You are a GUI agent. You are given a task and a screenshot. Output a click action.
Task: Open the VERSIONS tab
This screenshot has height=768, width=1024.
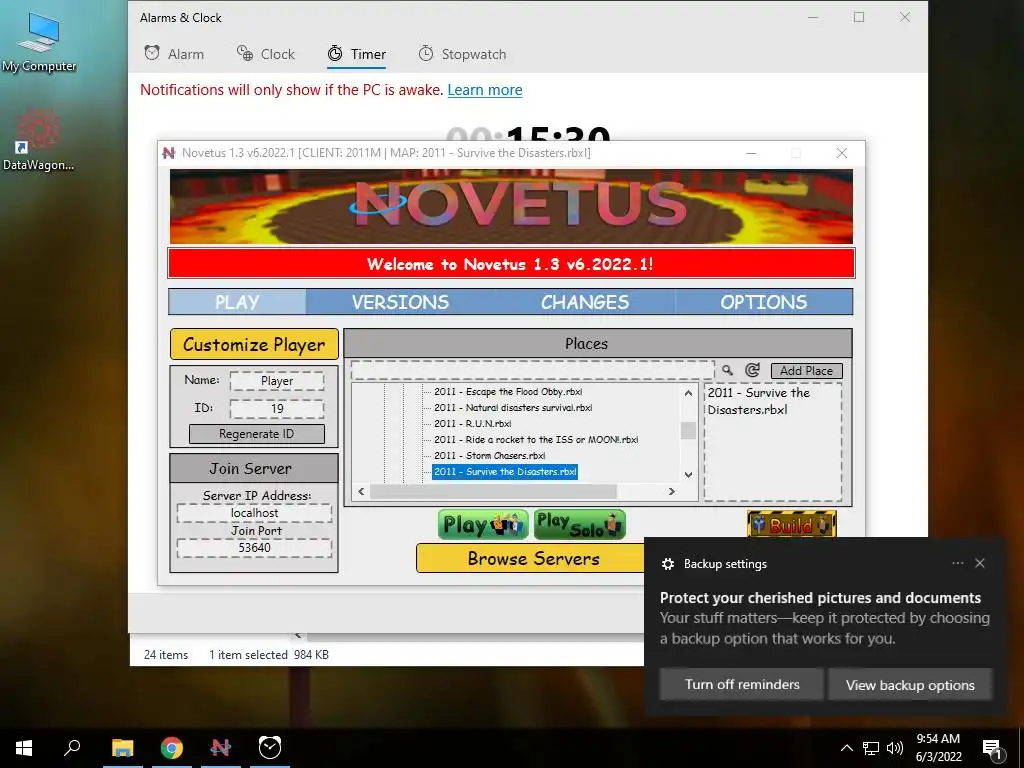click(x=400, y=302)
